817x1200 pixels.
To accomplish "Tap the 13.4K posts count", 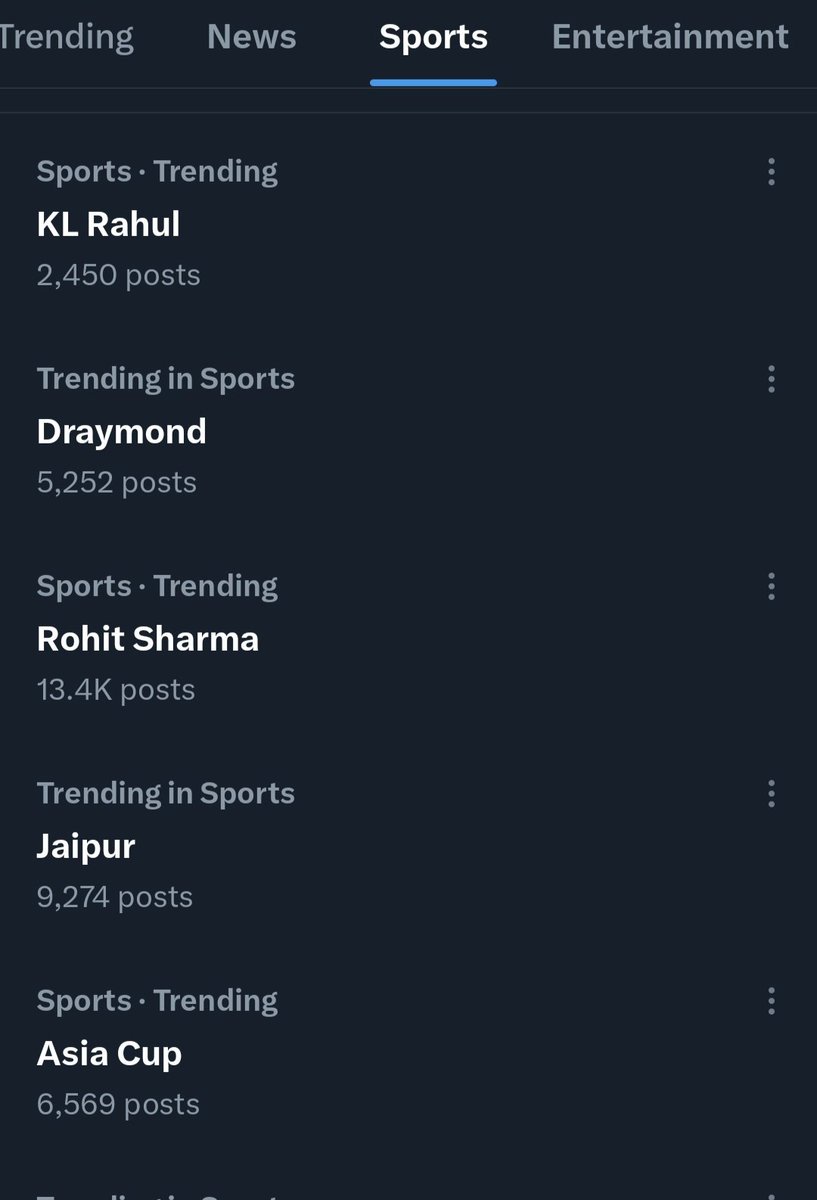I will [x=115, y=690].
